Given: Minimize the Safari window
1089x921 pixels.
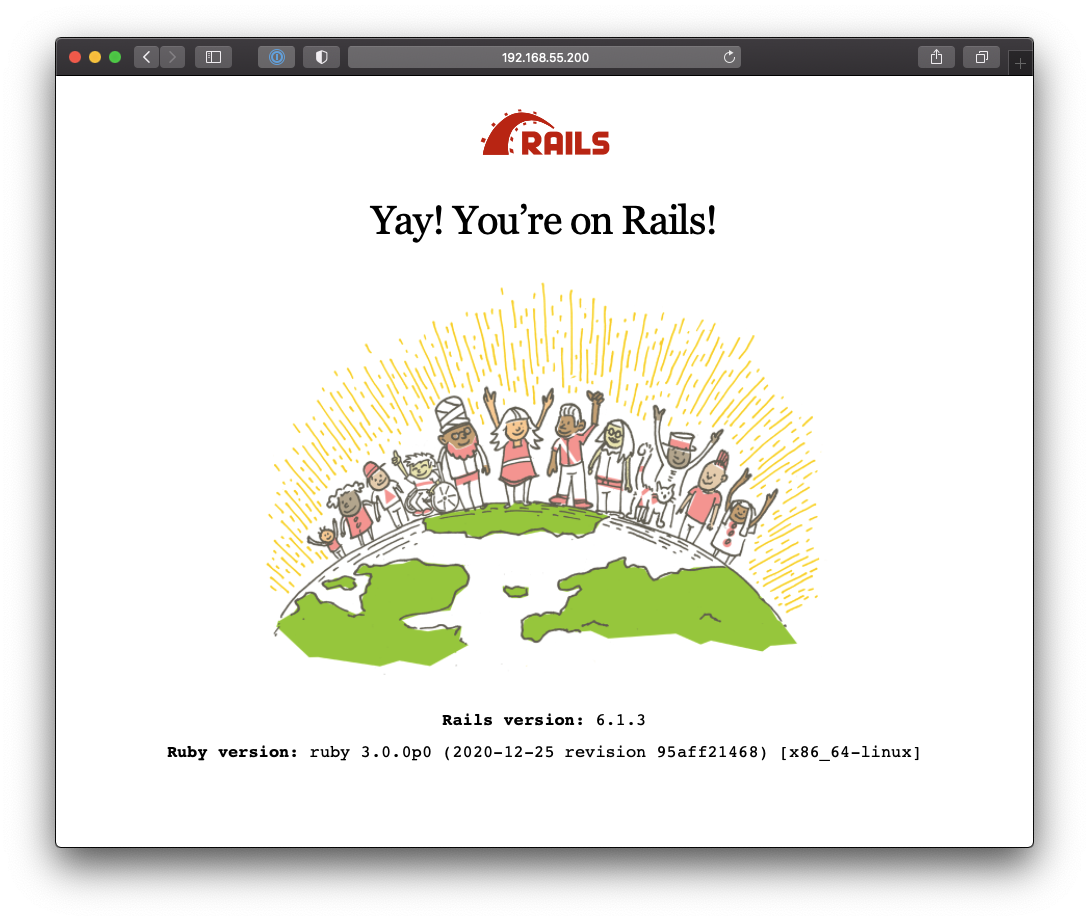Looking at the screenshot, I should tap(95, 57).
